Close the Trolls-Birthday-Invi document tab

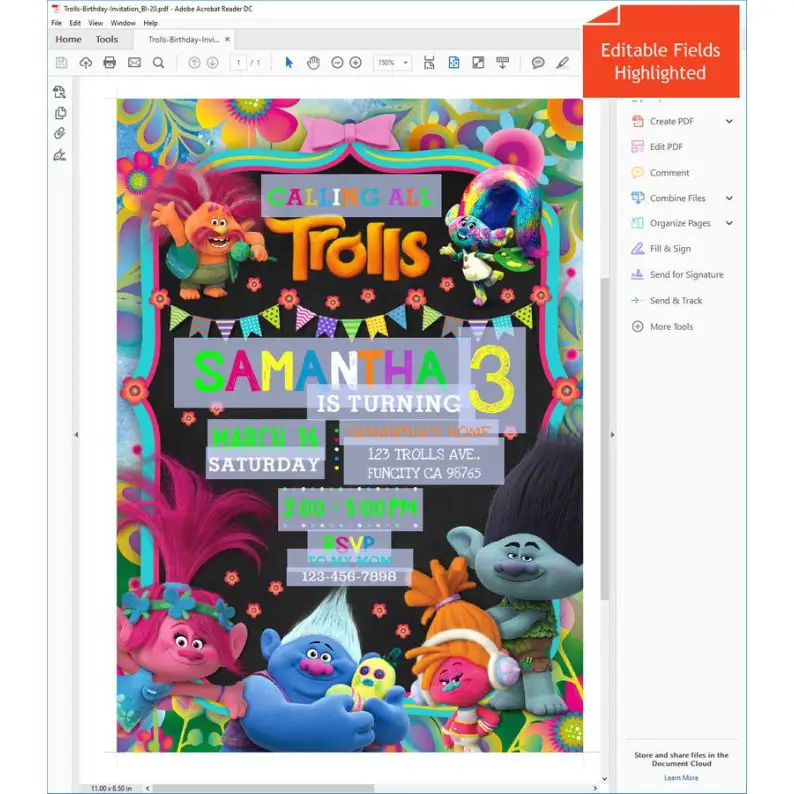pos(227,39)
